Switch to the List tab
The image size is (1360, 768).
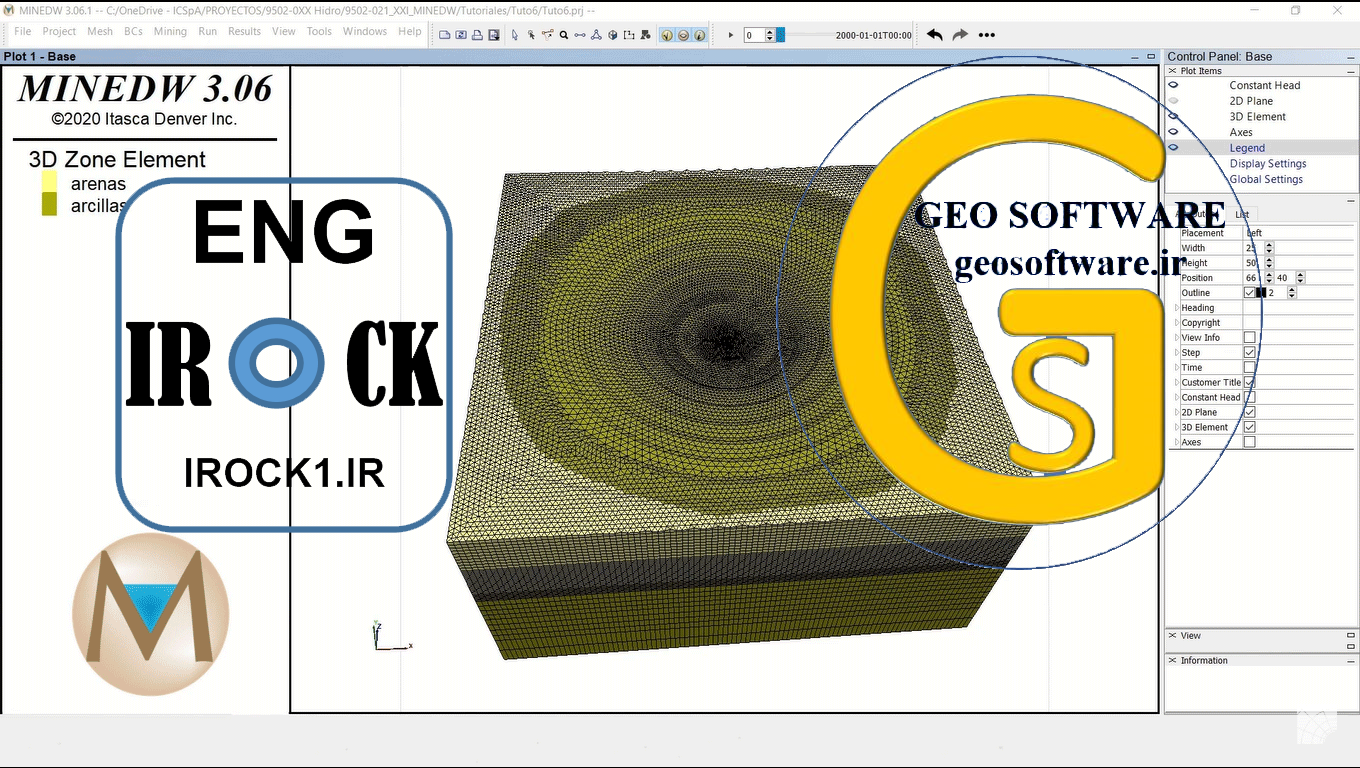pos(1242,214)
